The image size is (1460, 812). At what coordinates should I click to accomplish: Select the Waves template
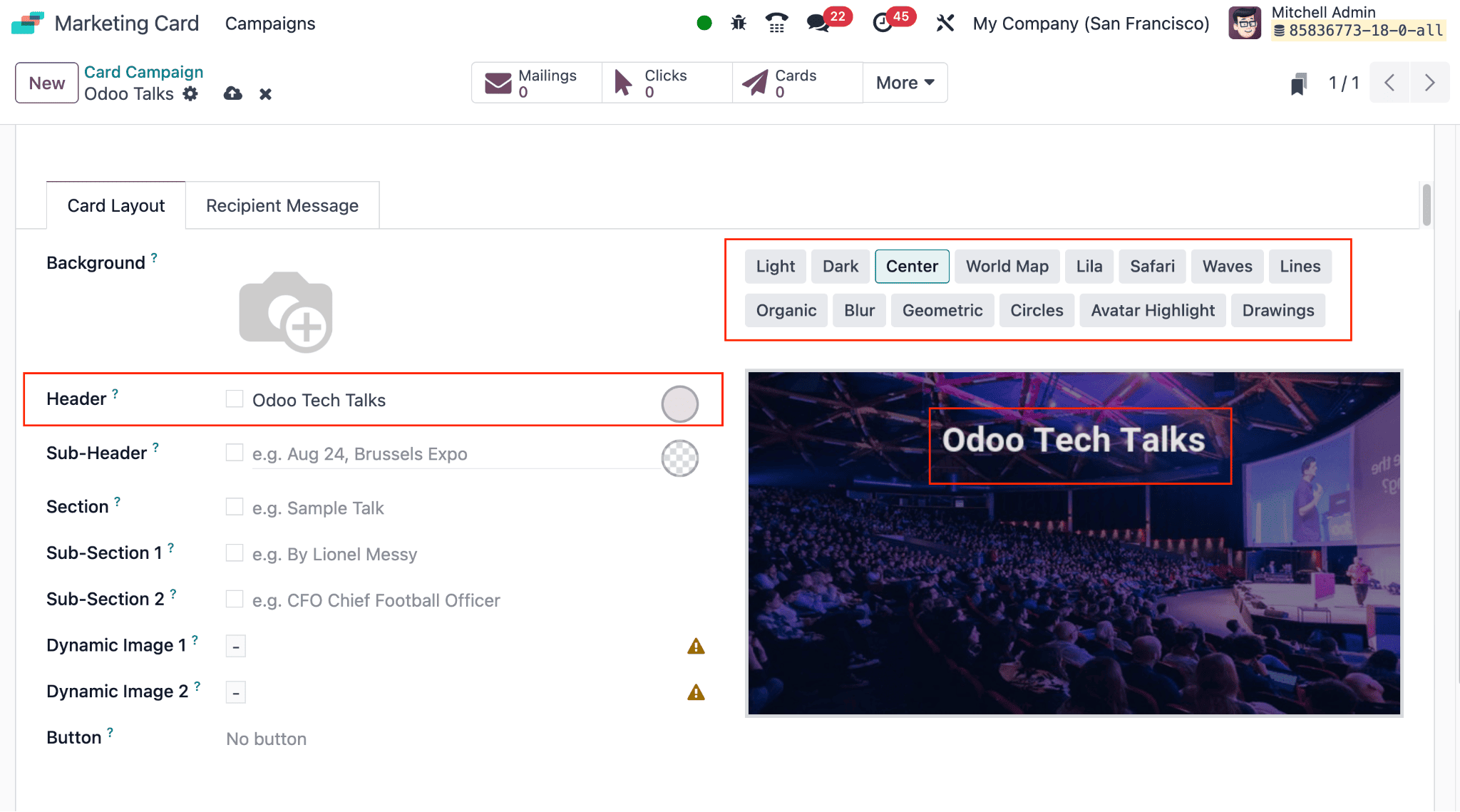point(1228,267)
